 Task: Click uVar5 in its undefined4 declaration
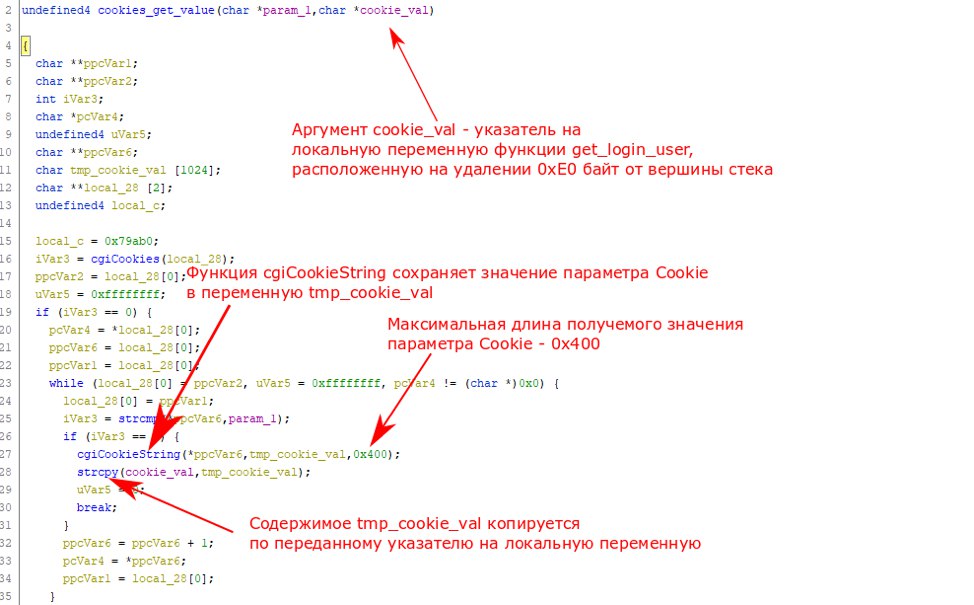(128, 134)
